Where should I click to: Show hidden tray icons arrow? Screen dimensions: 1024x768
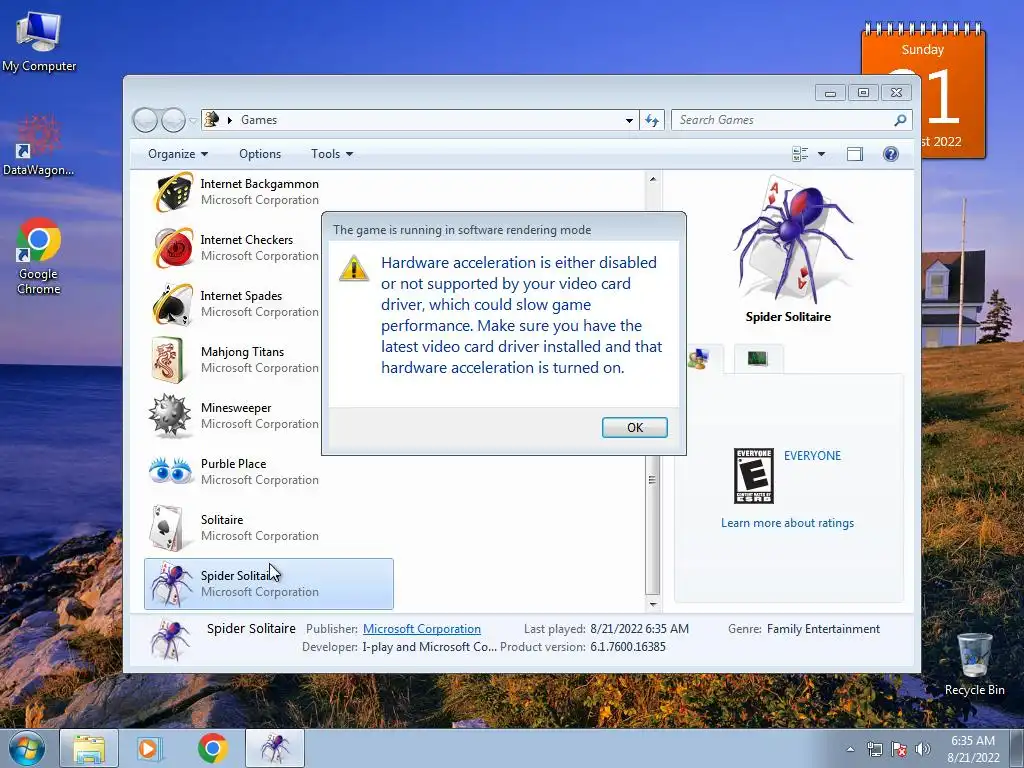(850, 749)
